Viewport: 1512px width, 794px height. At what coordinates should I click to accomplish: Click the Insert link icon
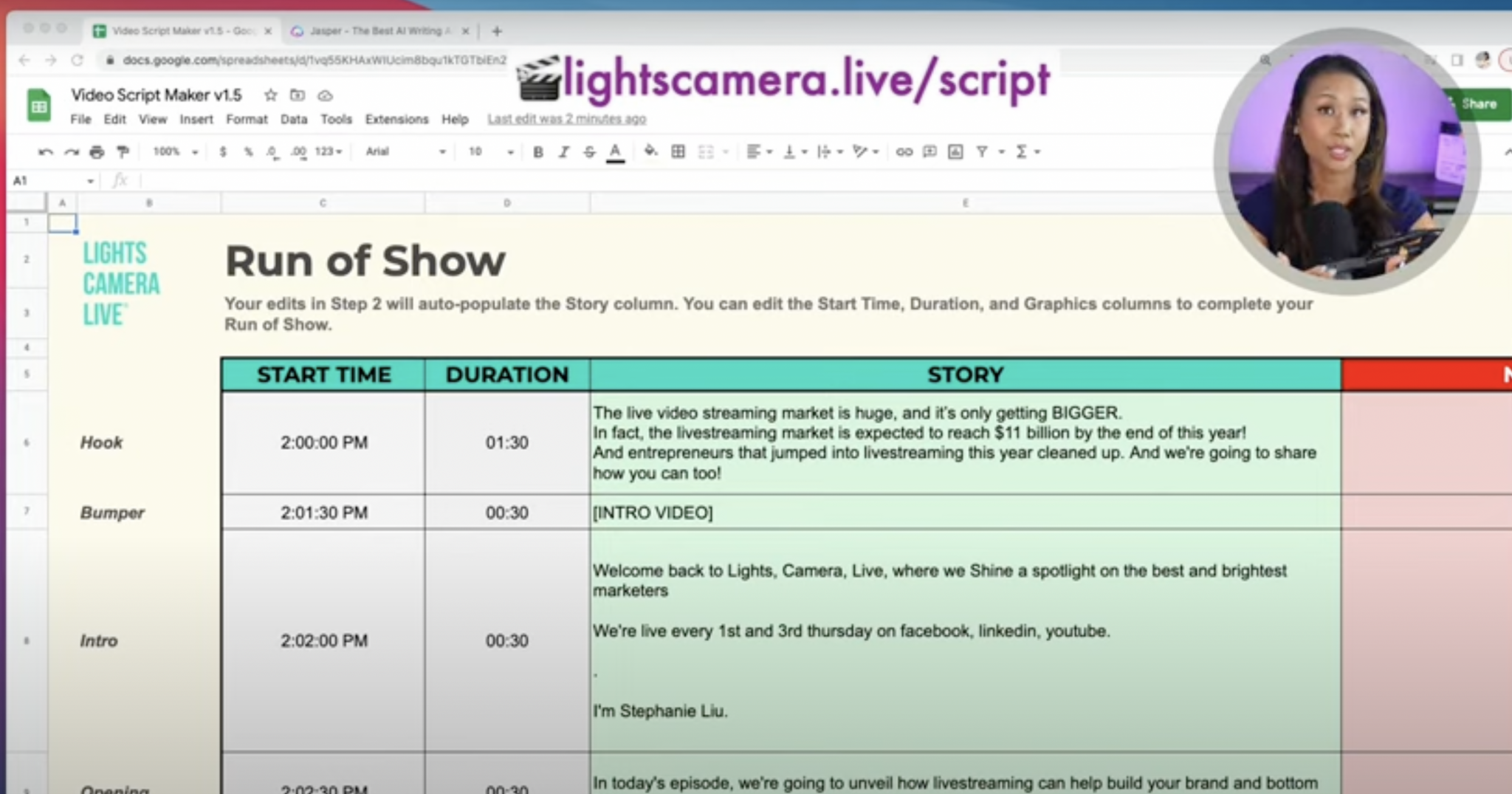(904, 151)
